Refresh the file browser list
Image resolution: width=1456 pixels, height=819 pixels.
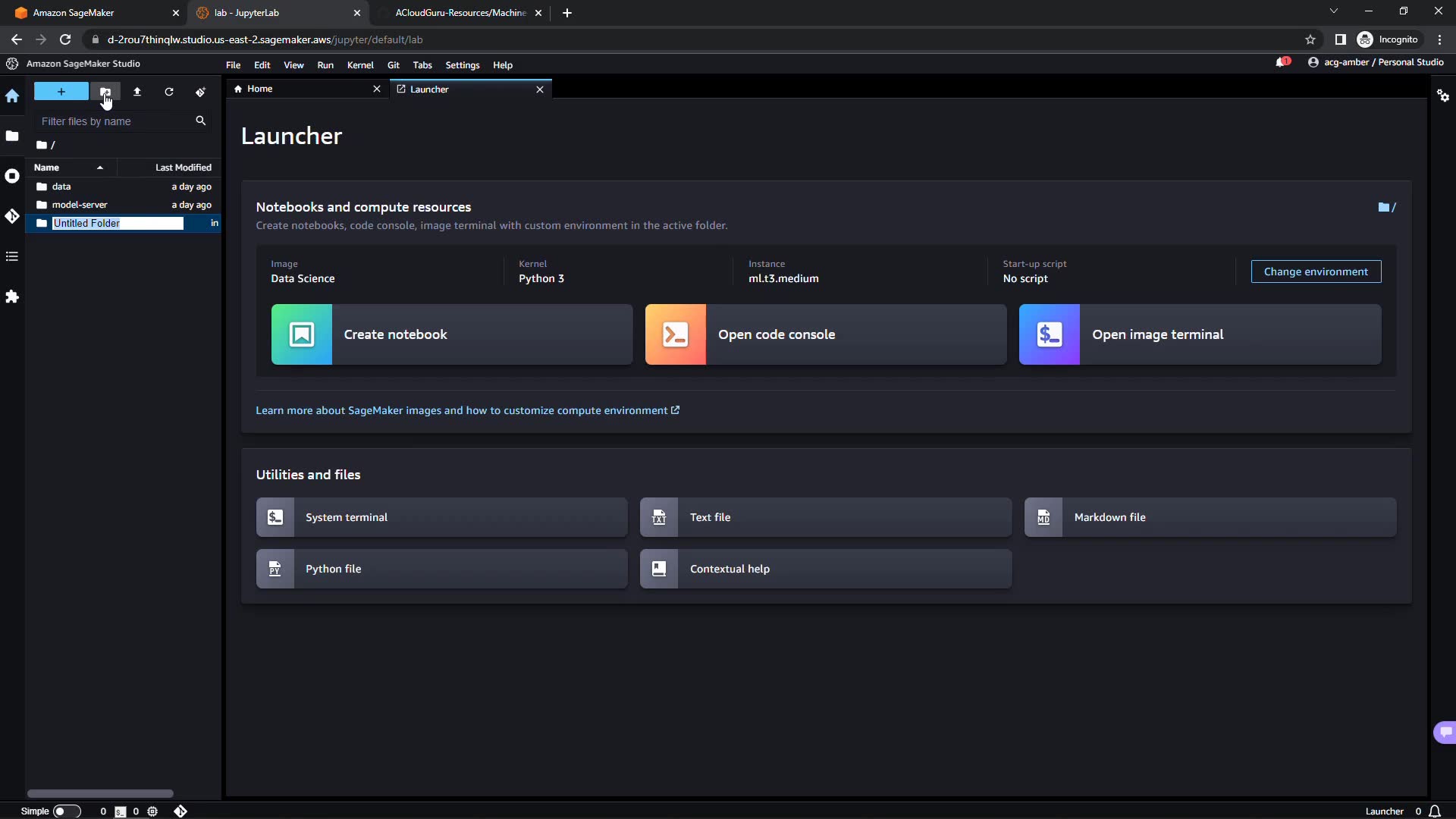(x=169, y=92)
